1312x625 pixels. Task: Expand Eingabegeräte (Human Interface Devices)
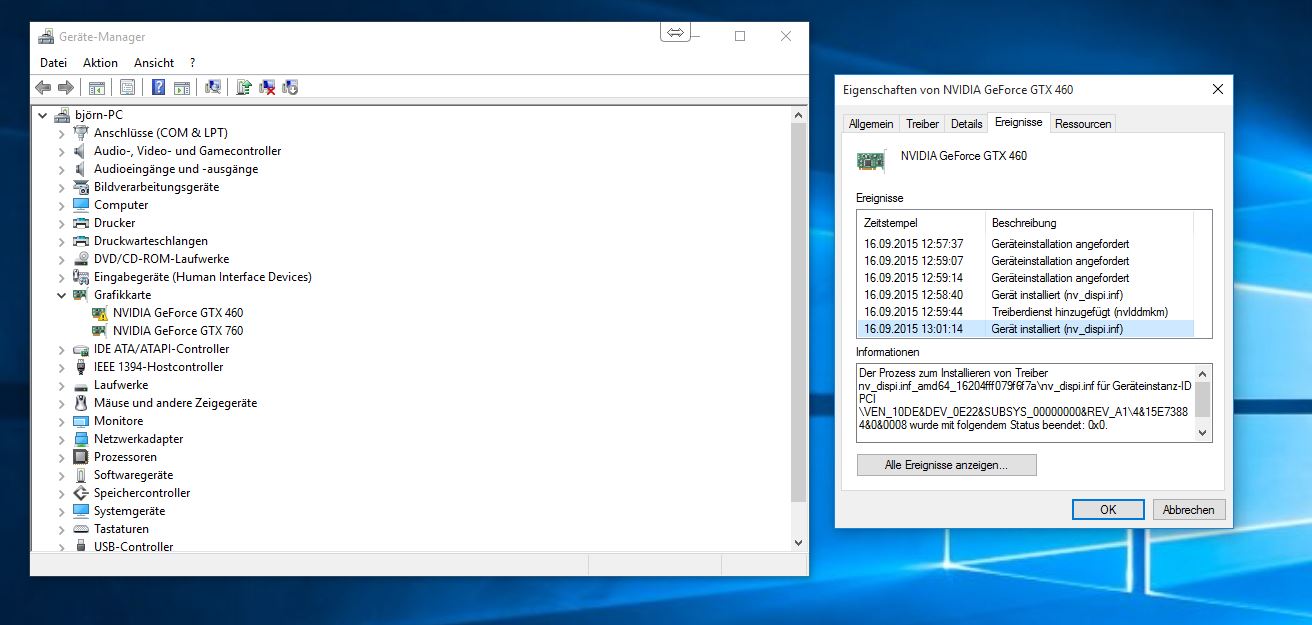[x=62, y=277]
